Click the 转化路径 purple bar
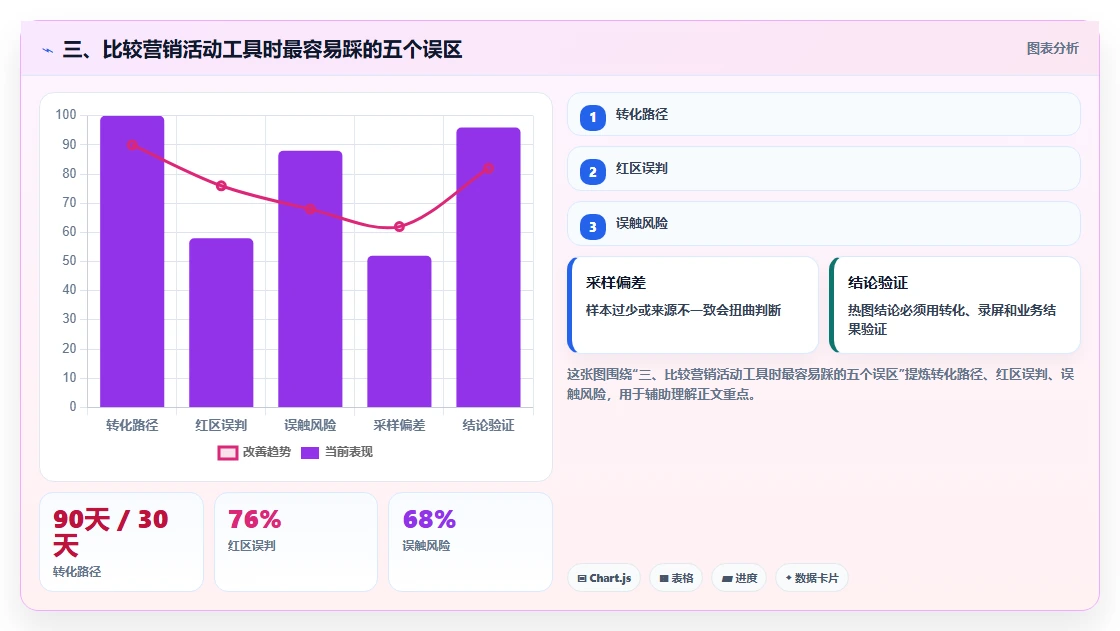 132,262
